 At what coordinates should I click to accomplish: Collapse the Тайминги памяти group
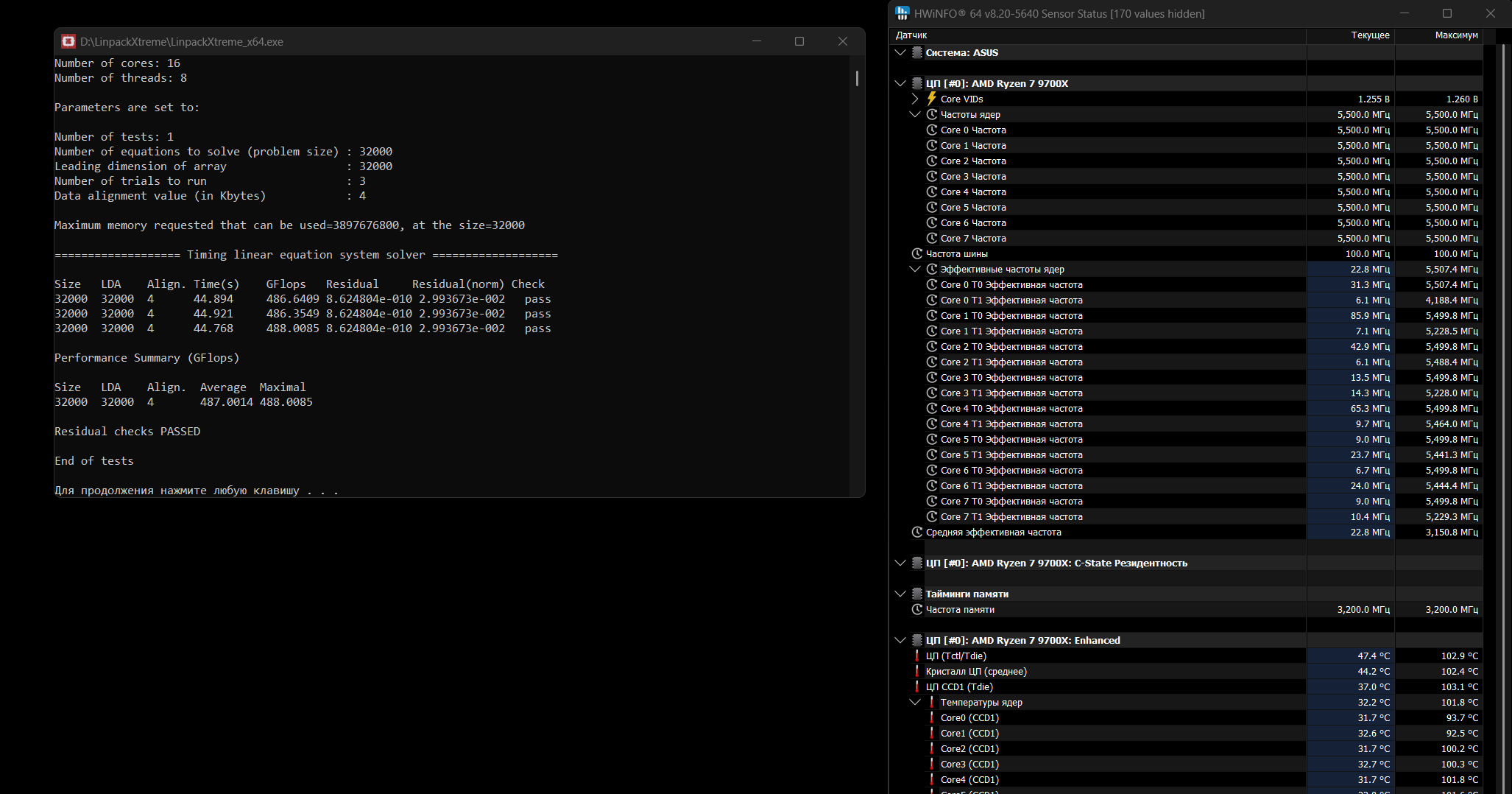900,594
